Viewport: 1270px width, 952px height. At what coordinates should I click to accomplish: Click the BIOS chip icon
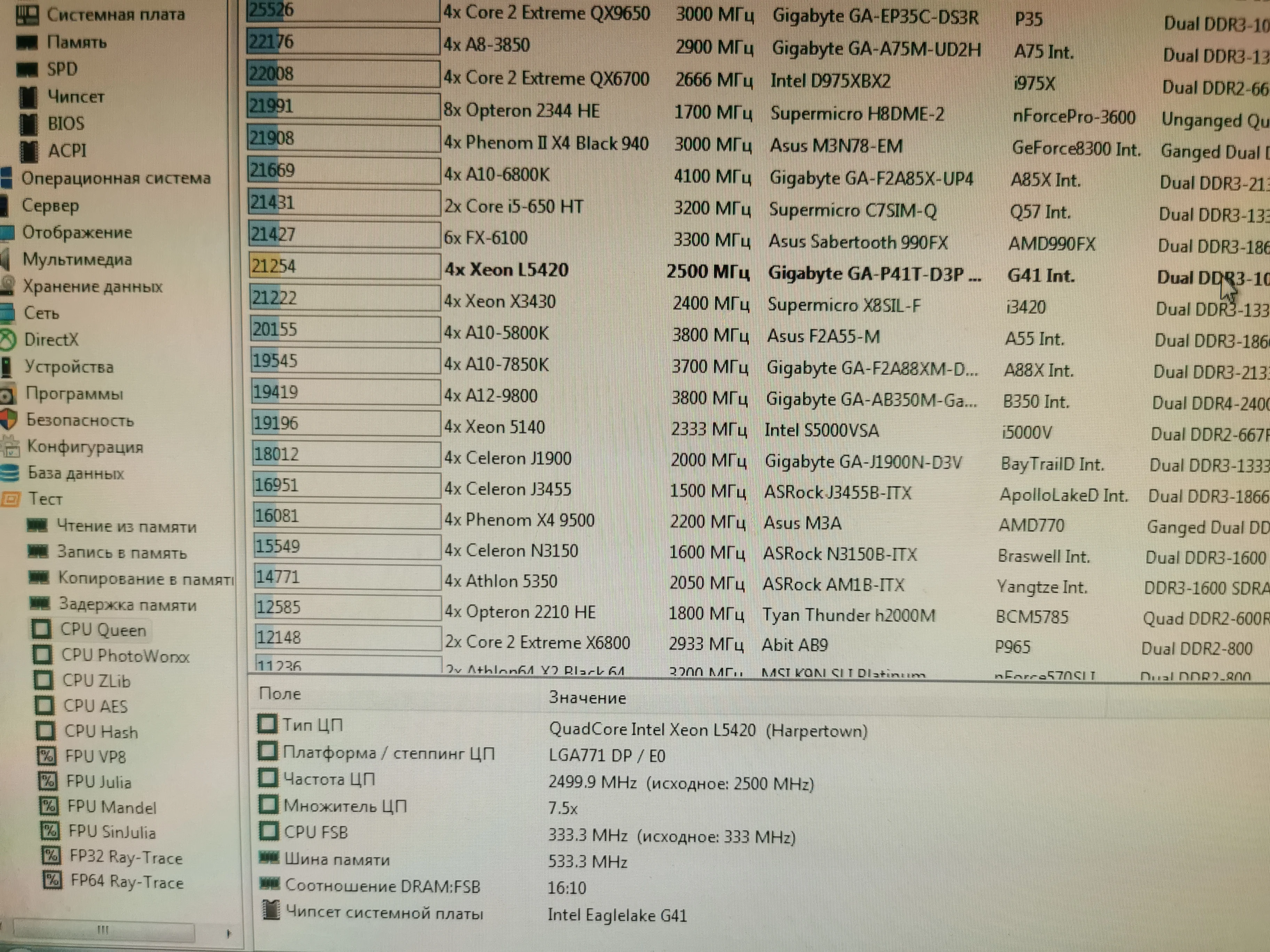click(x=28, y=123)
